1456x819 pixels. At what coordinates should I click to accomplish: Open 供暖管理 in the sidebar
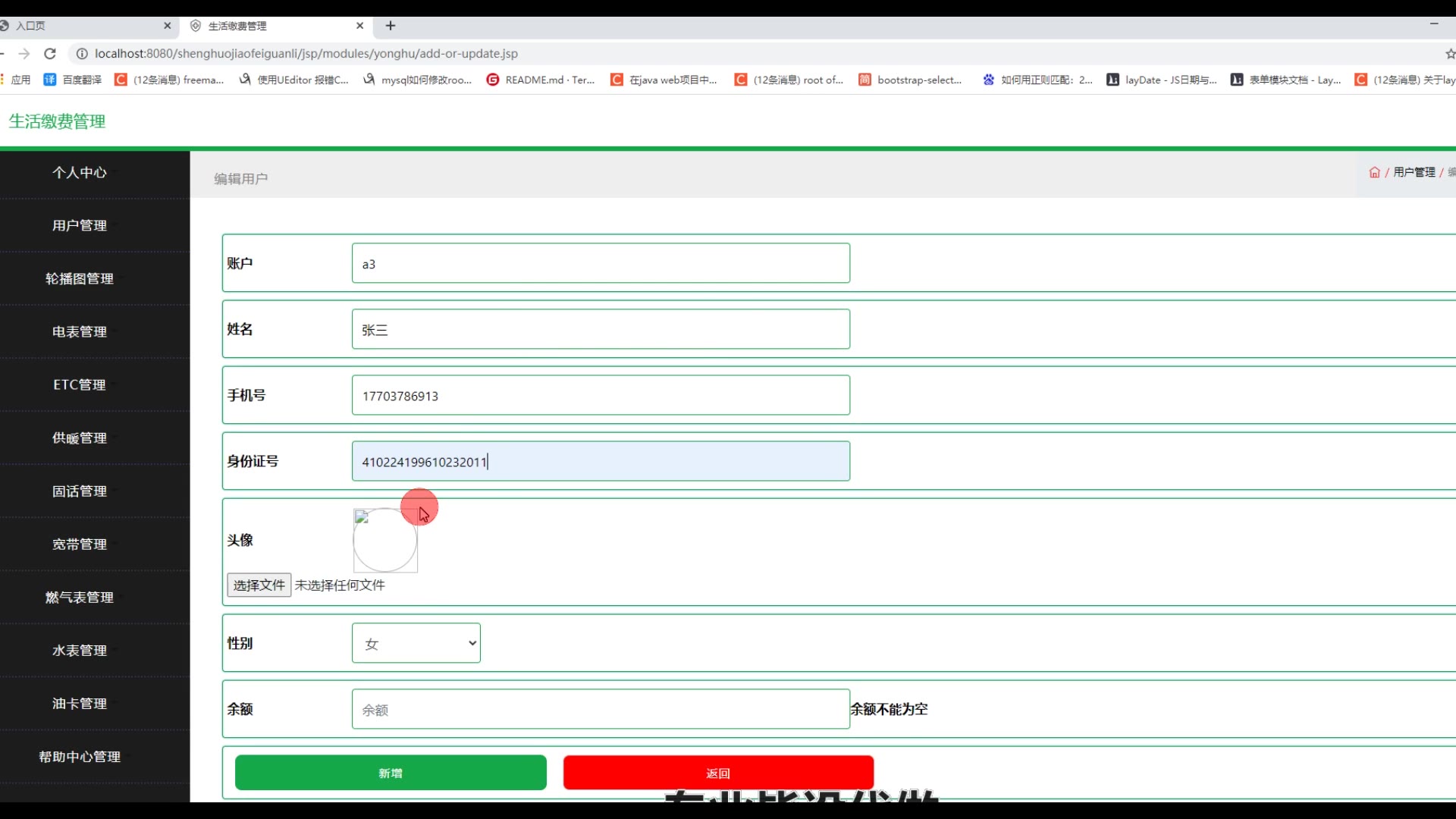click(x=80, y=438)
